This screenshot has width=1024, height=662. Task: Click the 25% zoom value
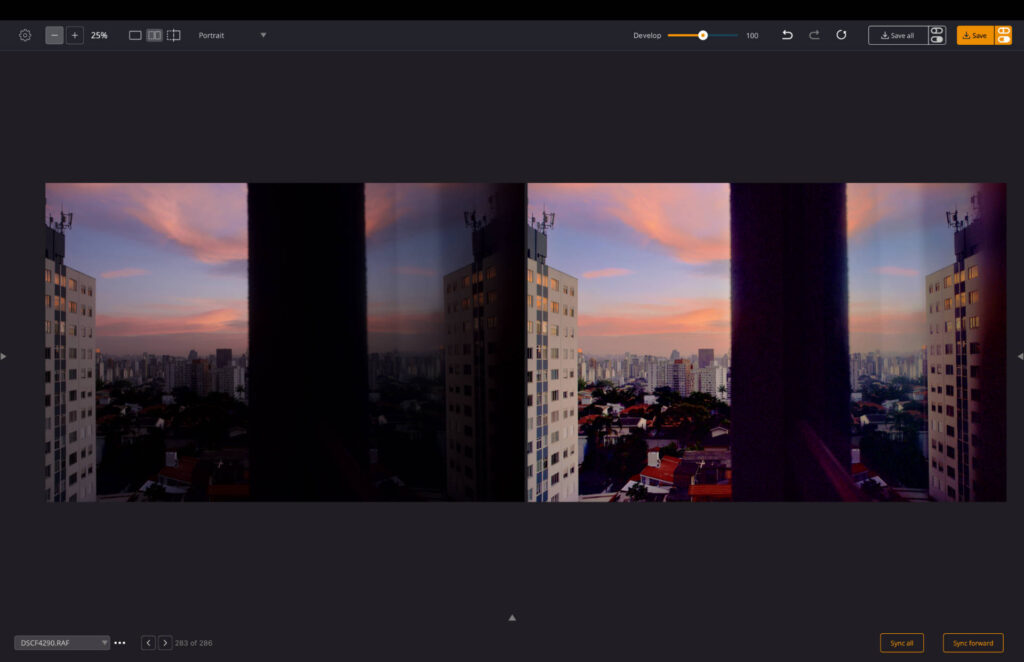tap(99, 35)
